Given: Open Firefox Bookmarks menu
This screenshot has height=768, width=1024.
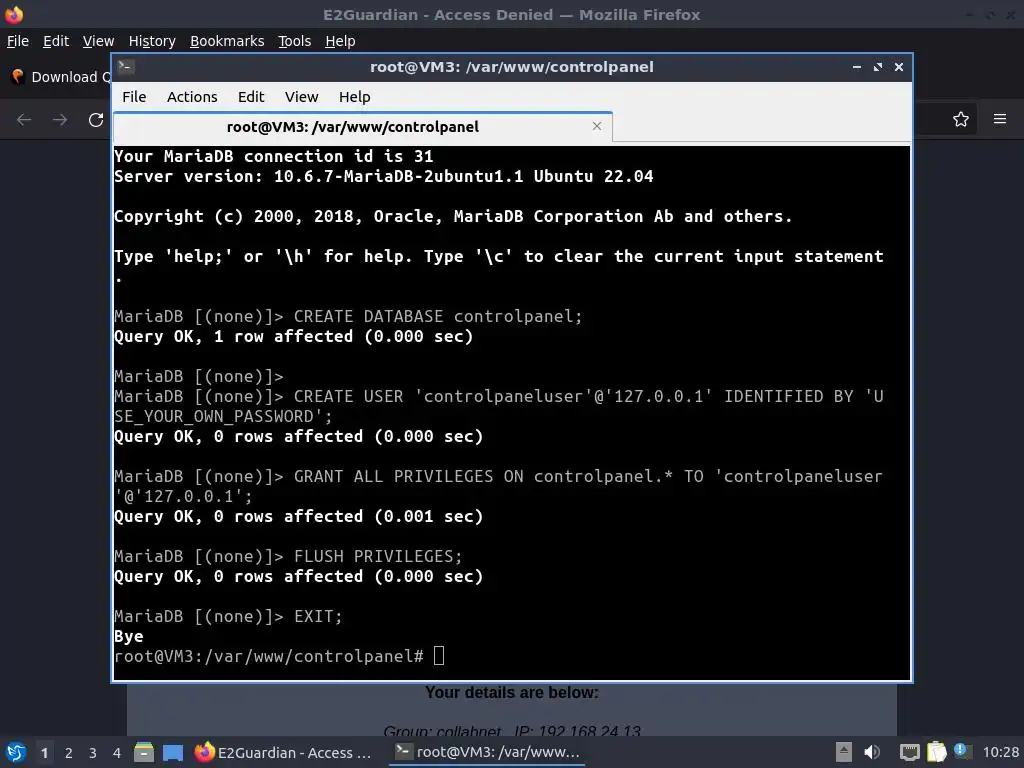Looking at the screenshot, I should coord(227,41).
